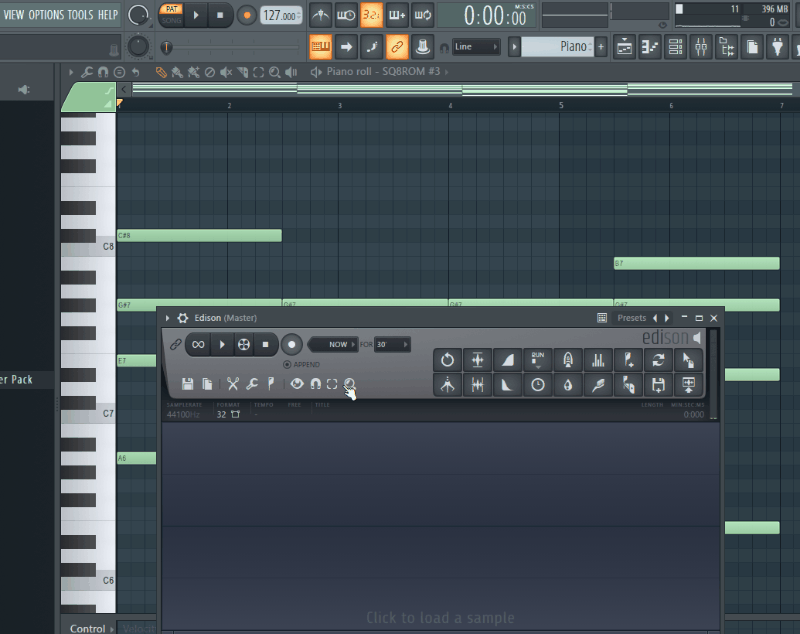
Task: Open the Edison Presets menu
Action: coord(632,318)
